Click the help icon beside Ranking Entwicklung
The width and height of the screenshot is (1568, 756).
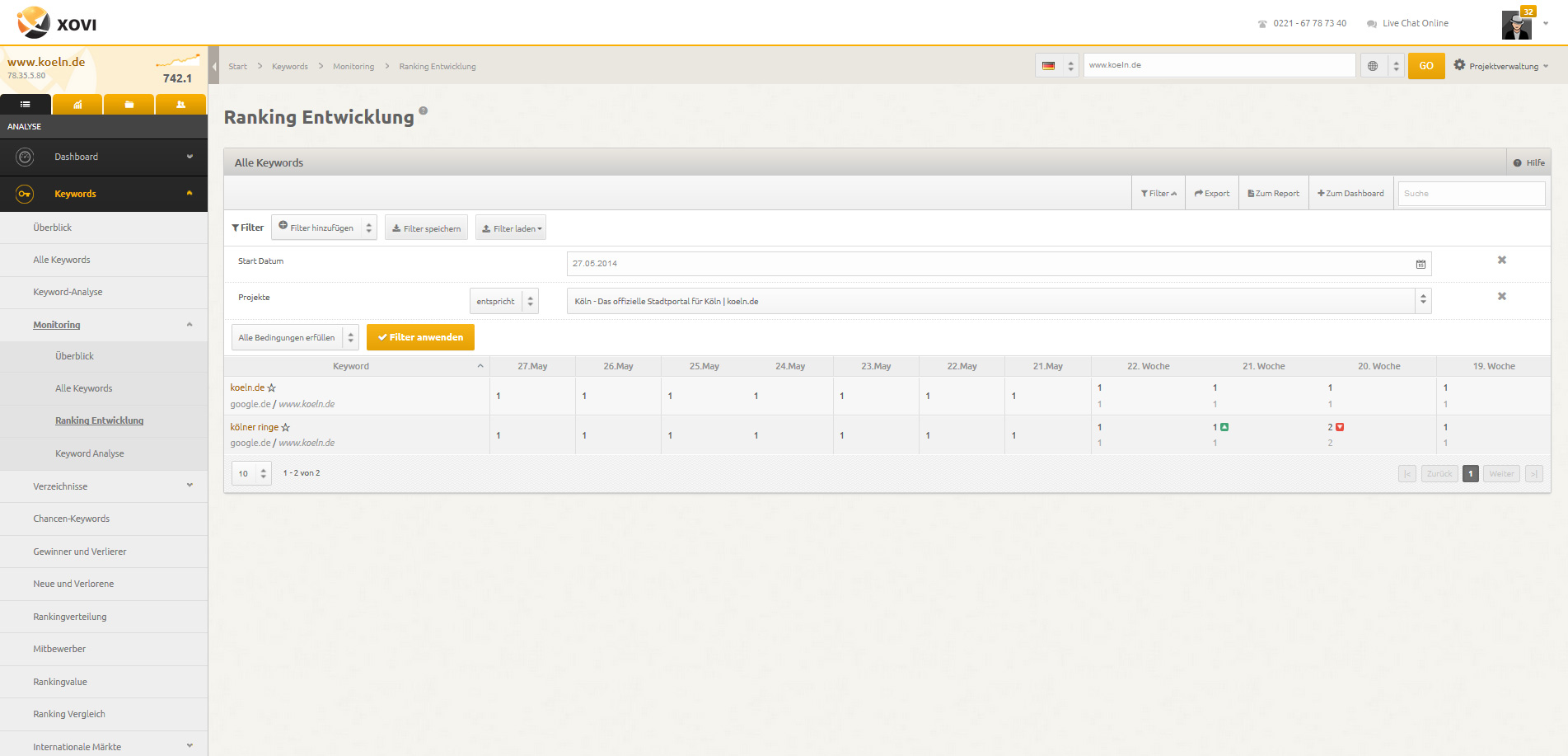pyautogui.click(x=424, y=110)
